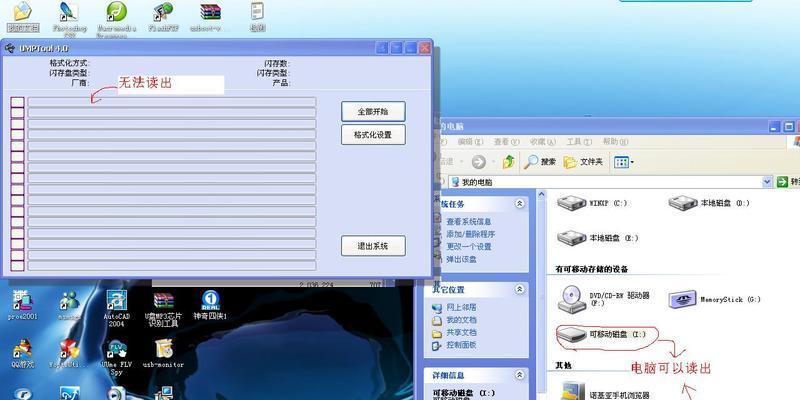Select the MemoryStick (G:) drive icon
This screenshot has height=400, width=800.
tap(682, 297)
